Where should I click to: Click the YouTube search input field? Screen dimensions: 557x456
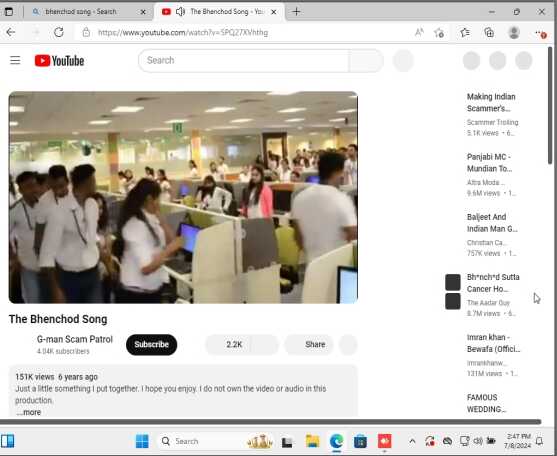pyautogui.click(x=244, y=60)
